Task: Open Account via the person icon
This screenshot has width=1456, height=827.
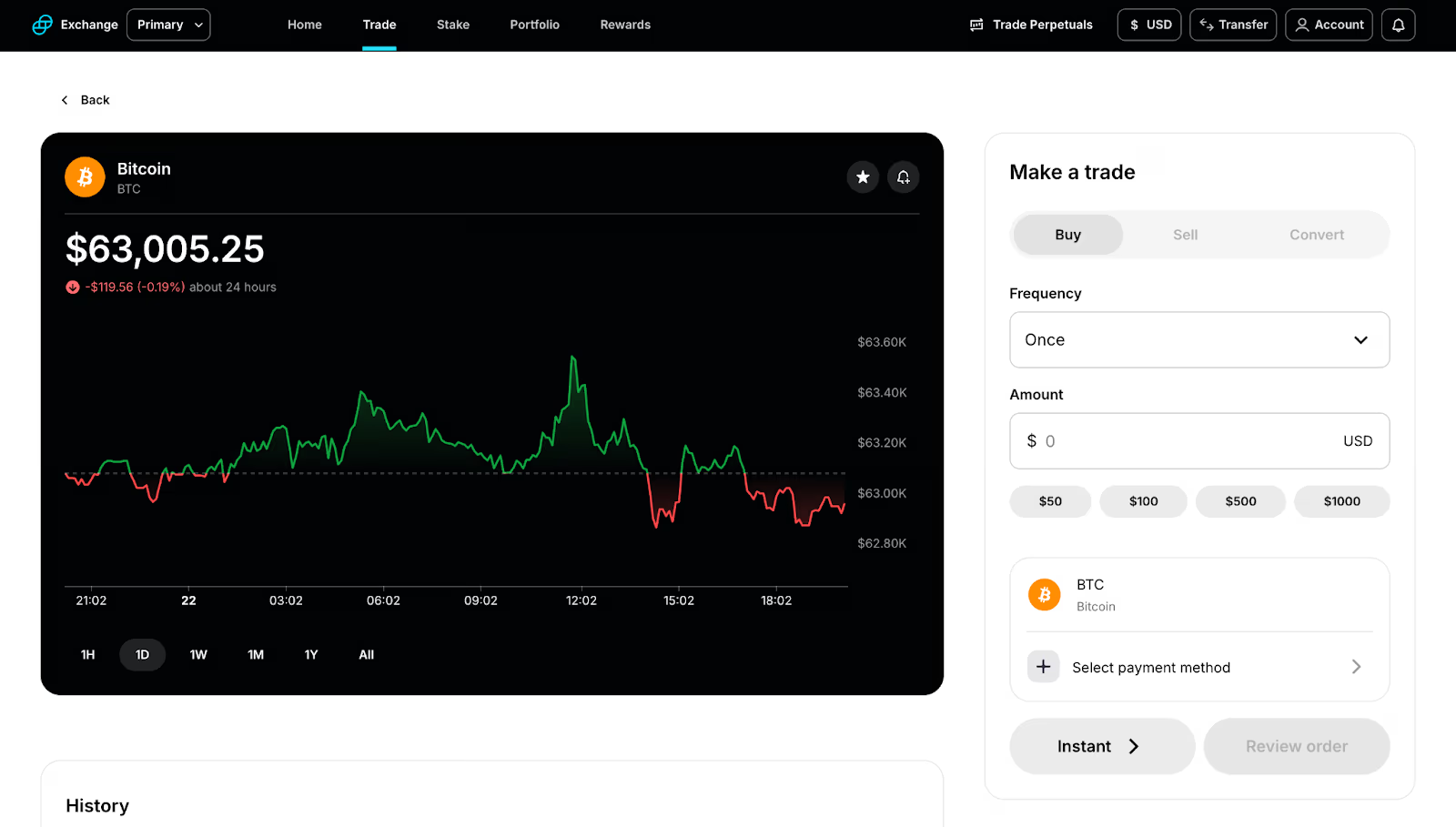Action: [x=1301, y=25]
